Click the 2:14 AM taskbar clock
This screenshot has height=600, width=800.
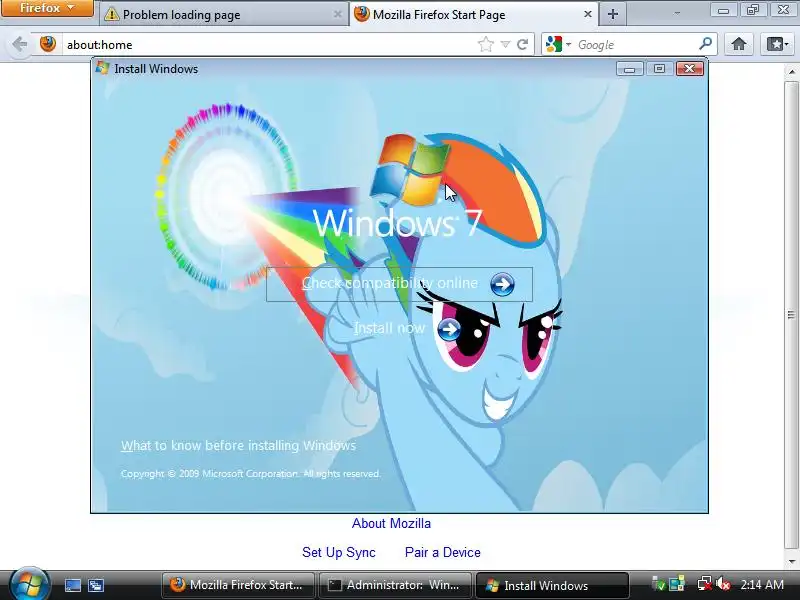(x=762, y=585)
